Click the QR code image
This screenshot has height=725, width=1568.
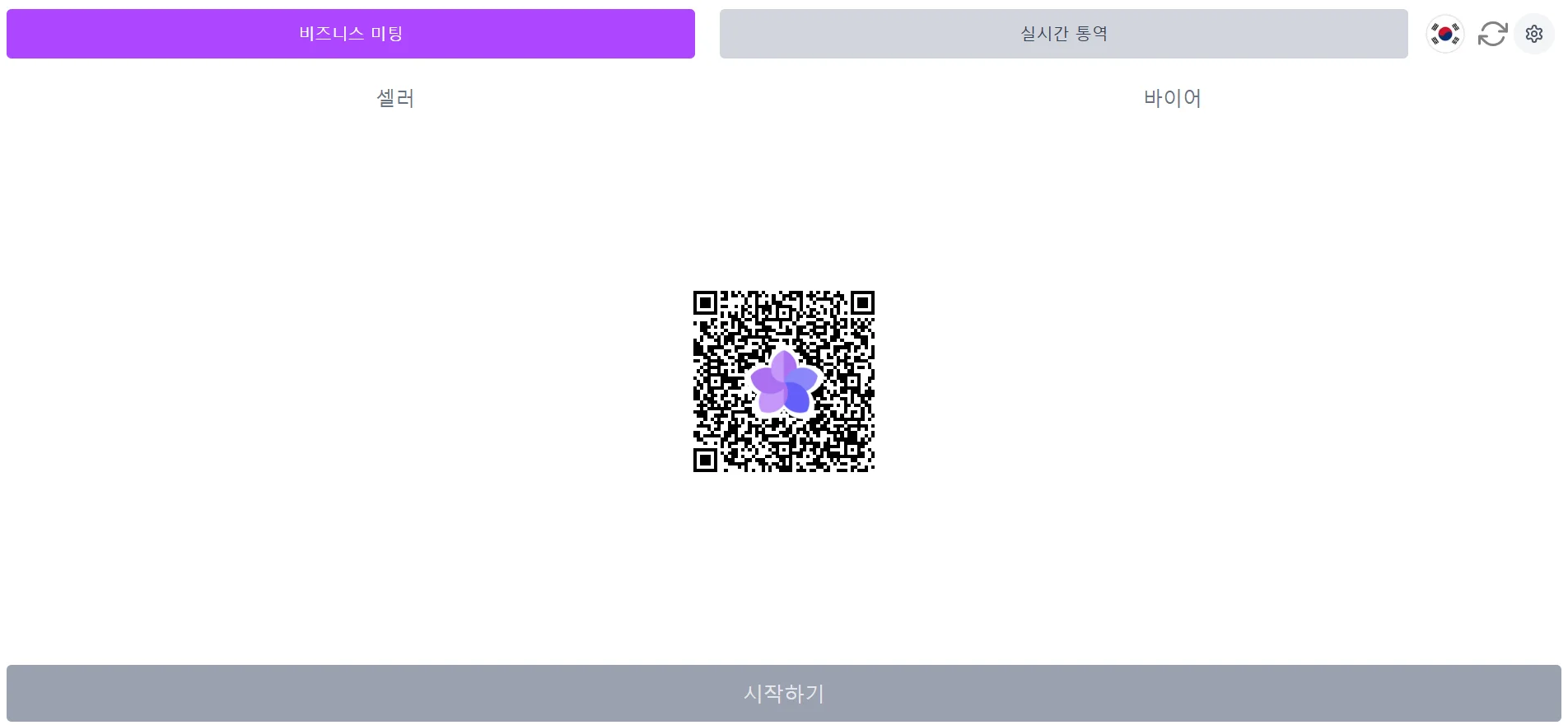tap(784, 381)
